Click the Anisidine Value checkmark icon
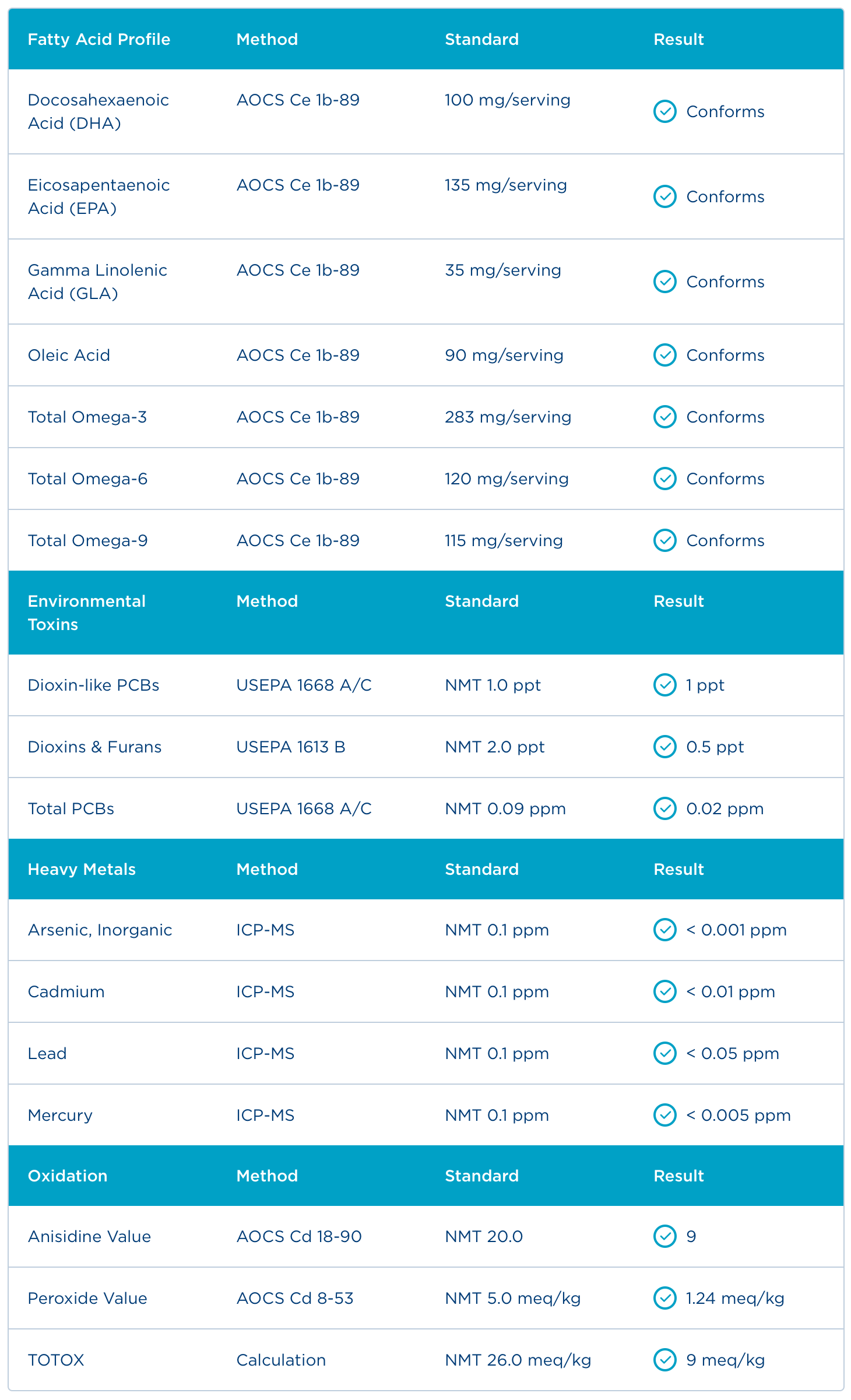851x1400 pixels. point(664,1236)
